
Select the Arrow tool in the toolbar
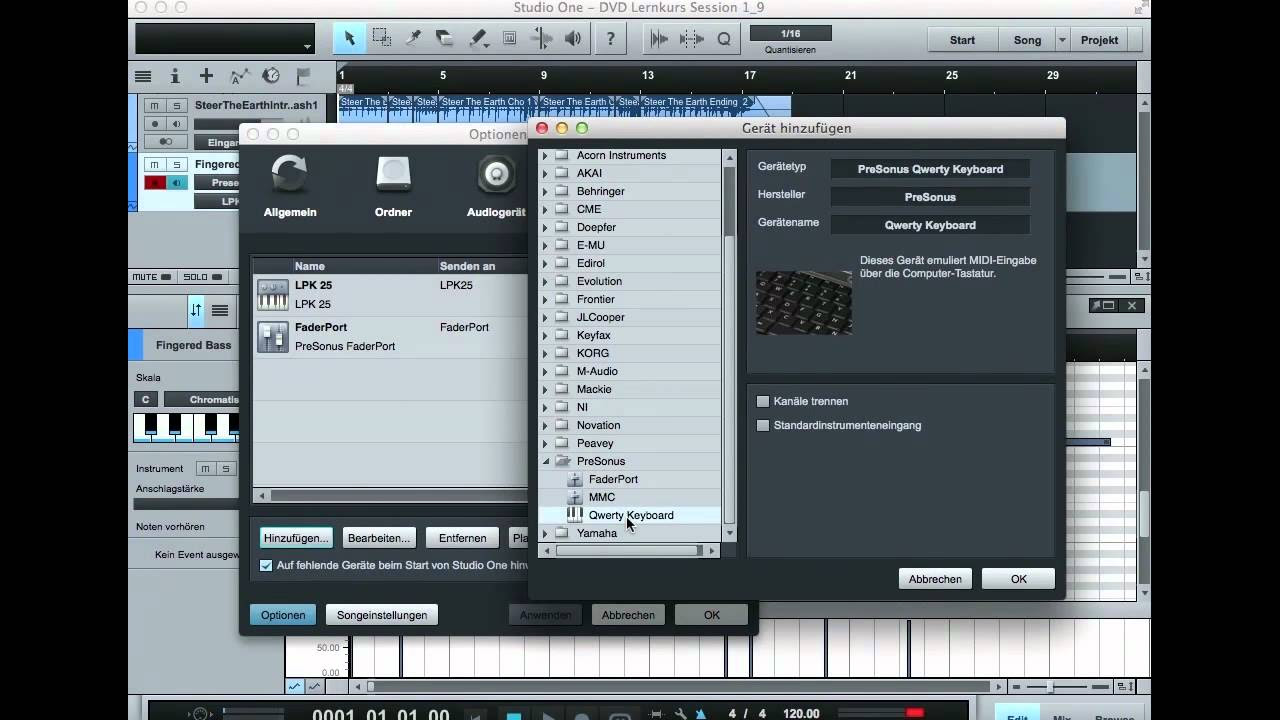(349, 39)
